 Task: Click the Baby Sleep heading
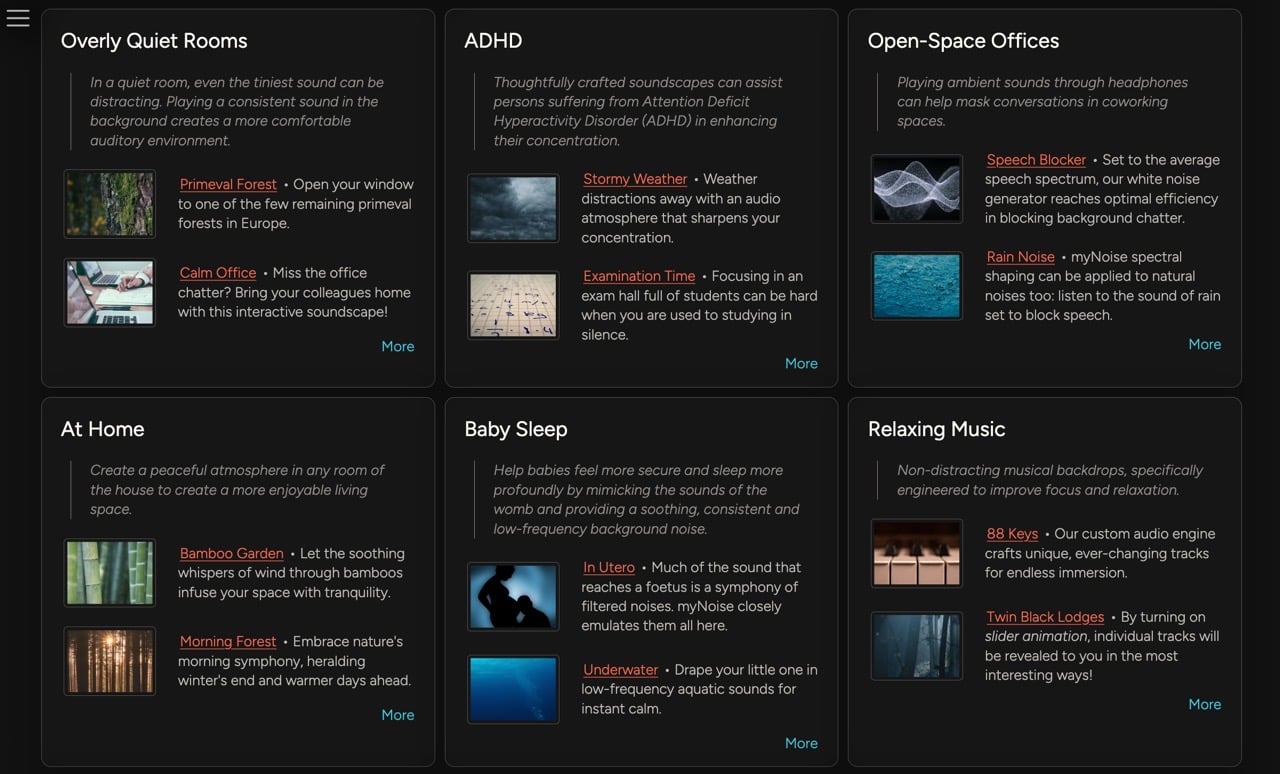(516, 429)
